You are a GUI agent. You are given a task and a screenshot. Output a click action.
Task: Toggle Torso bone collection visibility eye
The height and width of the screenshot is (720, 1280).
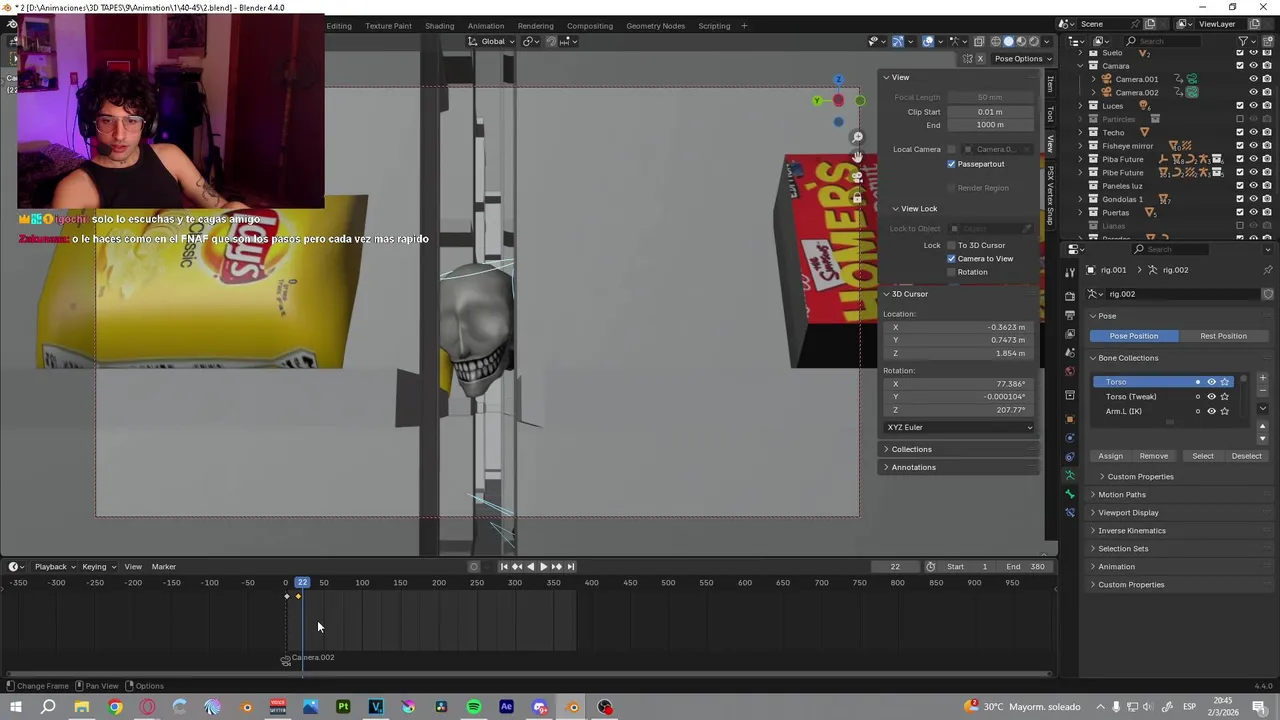[x=1211, y=382]
